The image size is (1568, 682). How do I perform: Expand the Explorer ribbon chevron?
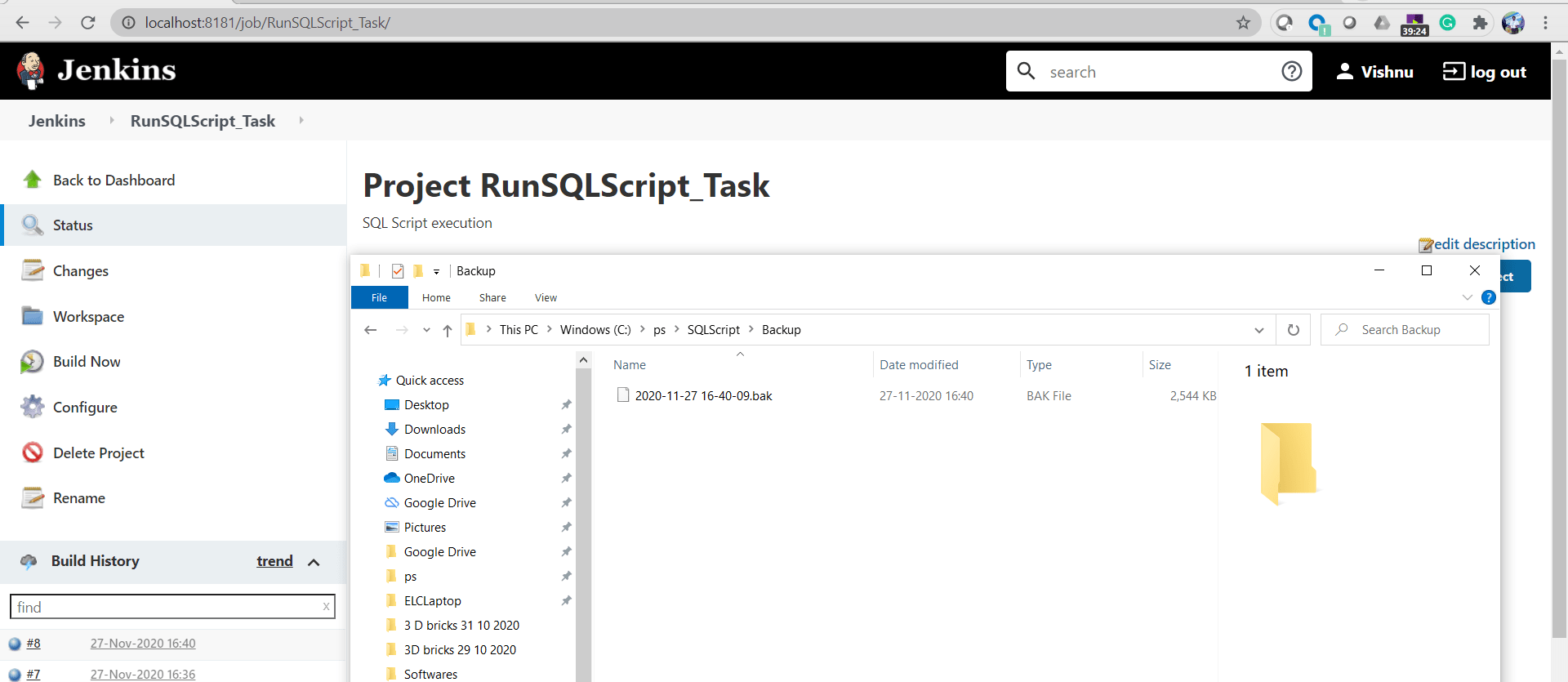pyautogui.click(x=1467, y=297)
